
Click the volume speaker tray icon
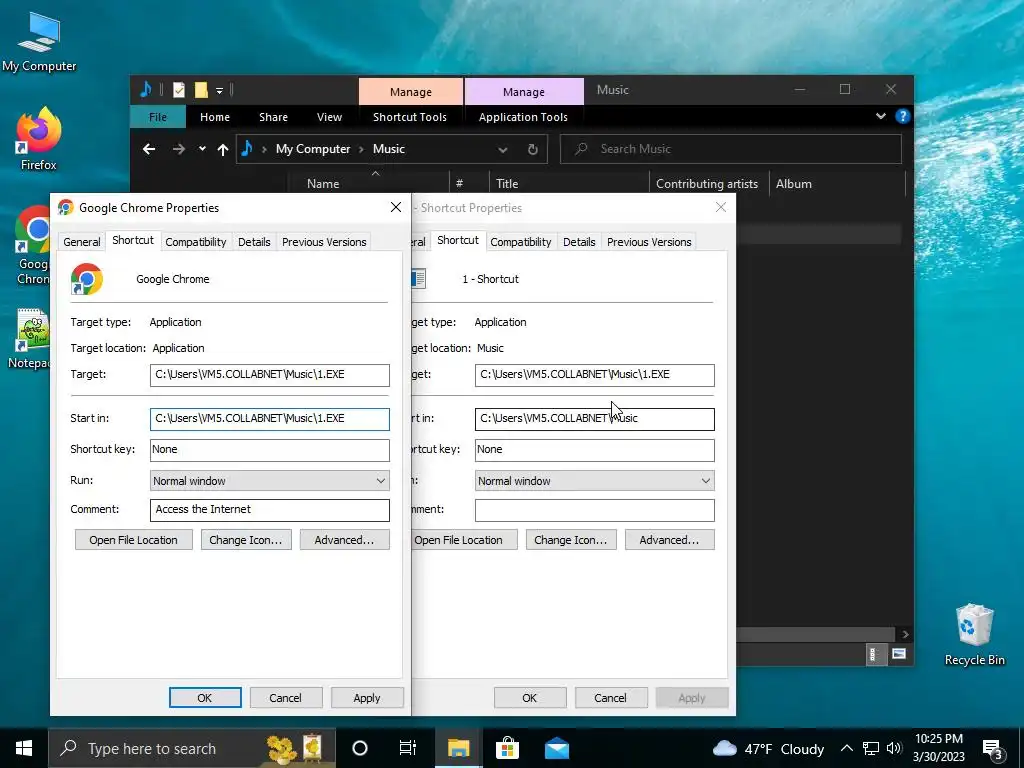point(894,748)
